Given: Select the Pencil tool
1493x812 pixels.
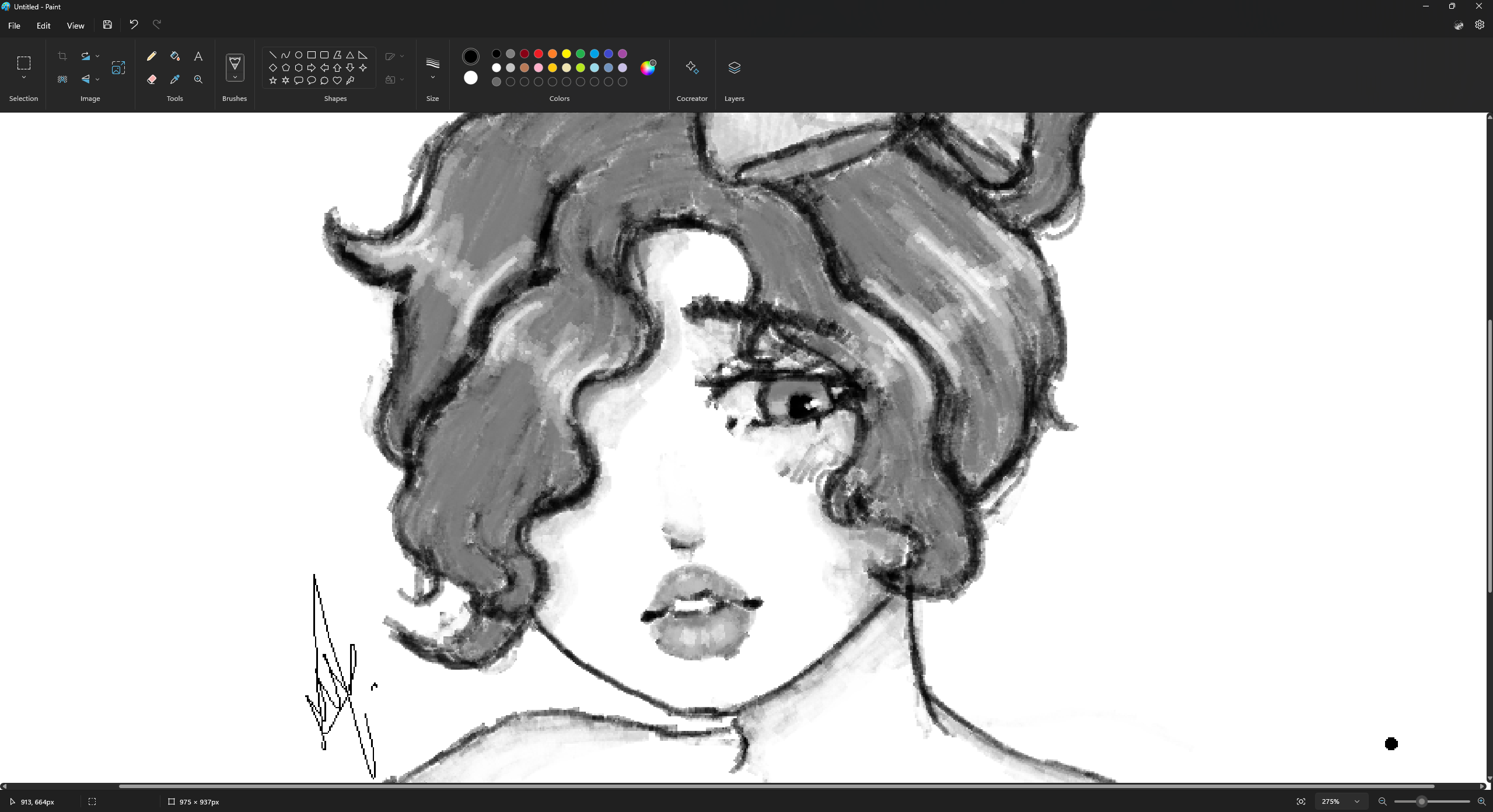Looking at the screenshot, I should point(152,56).
